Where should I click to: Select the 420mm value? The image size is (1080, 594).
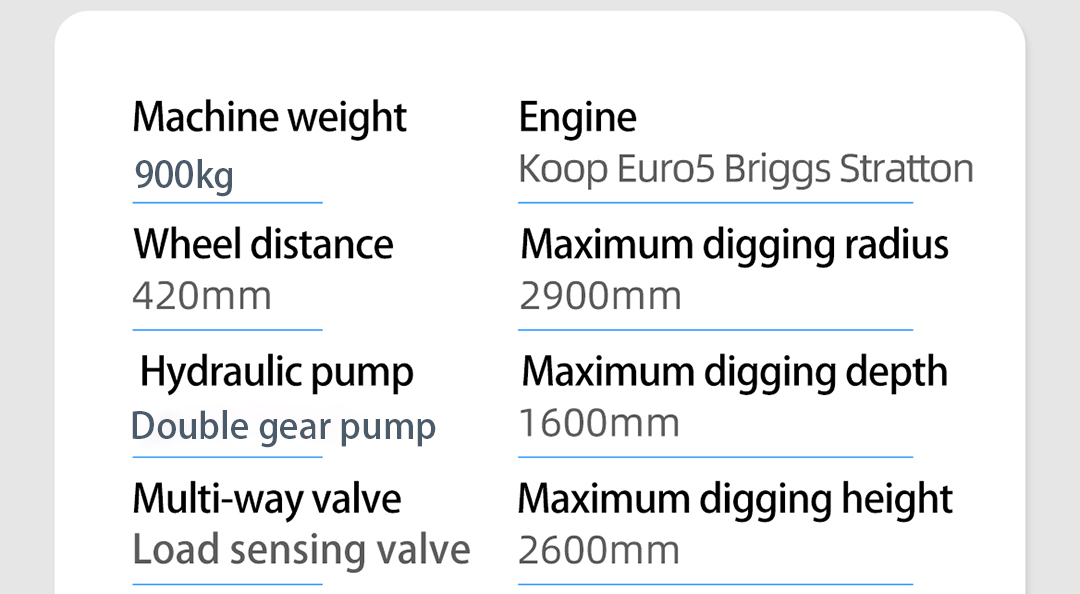click(202, 296)
